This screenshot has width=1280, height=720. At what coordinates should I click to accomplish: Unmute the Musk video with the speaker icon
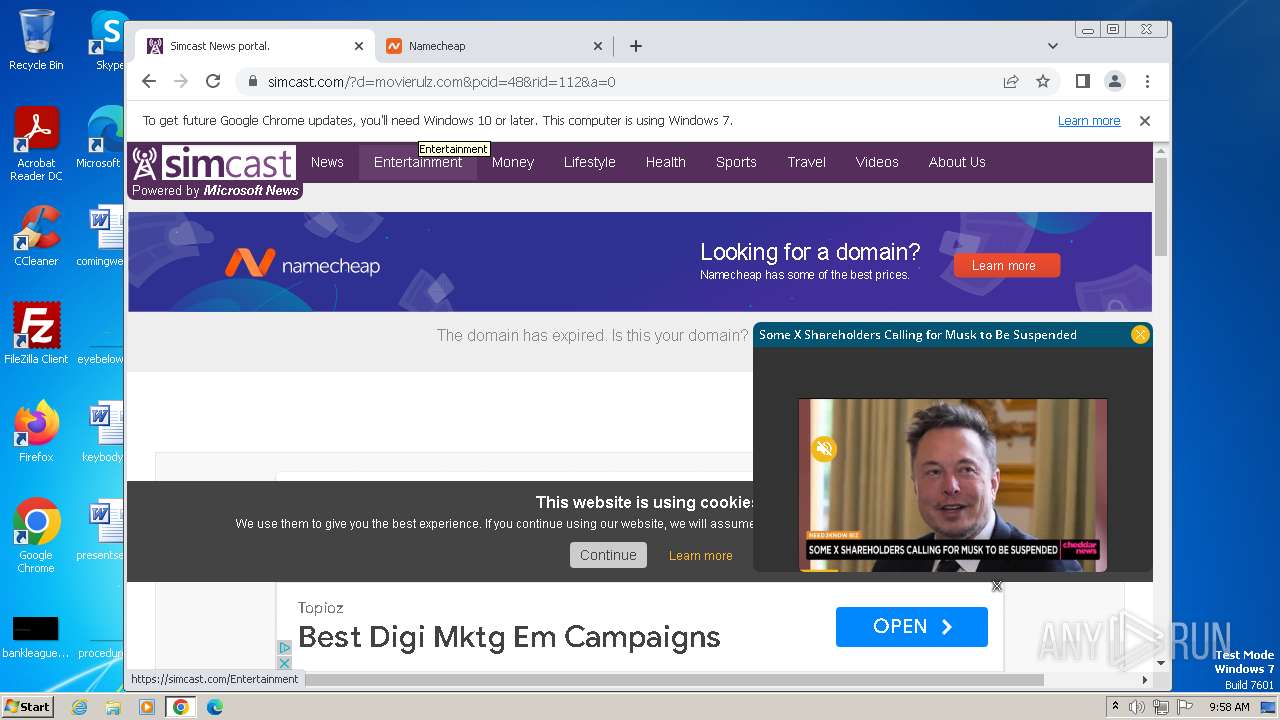click(x=824, y=449)
